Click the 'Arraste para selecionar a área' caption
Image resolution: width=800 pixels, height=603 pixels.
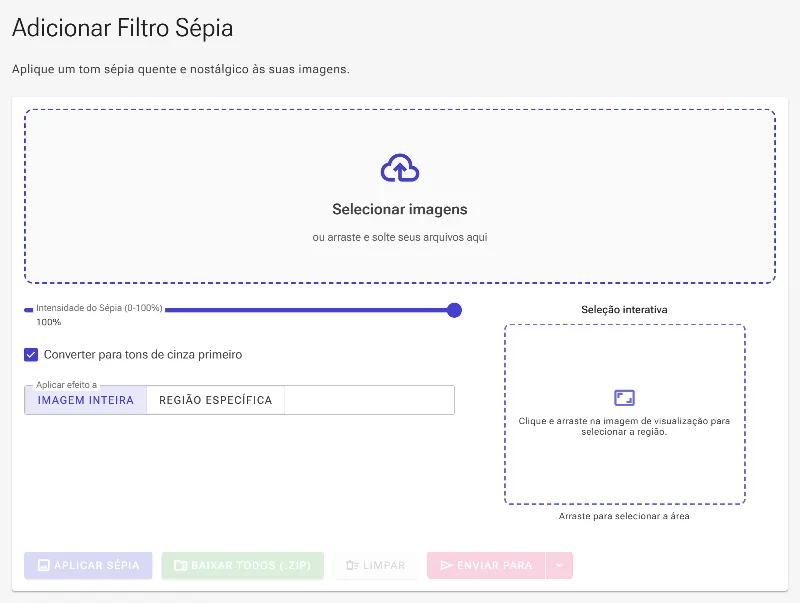click(624, 516)
